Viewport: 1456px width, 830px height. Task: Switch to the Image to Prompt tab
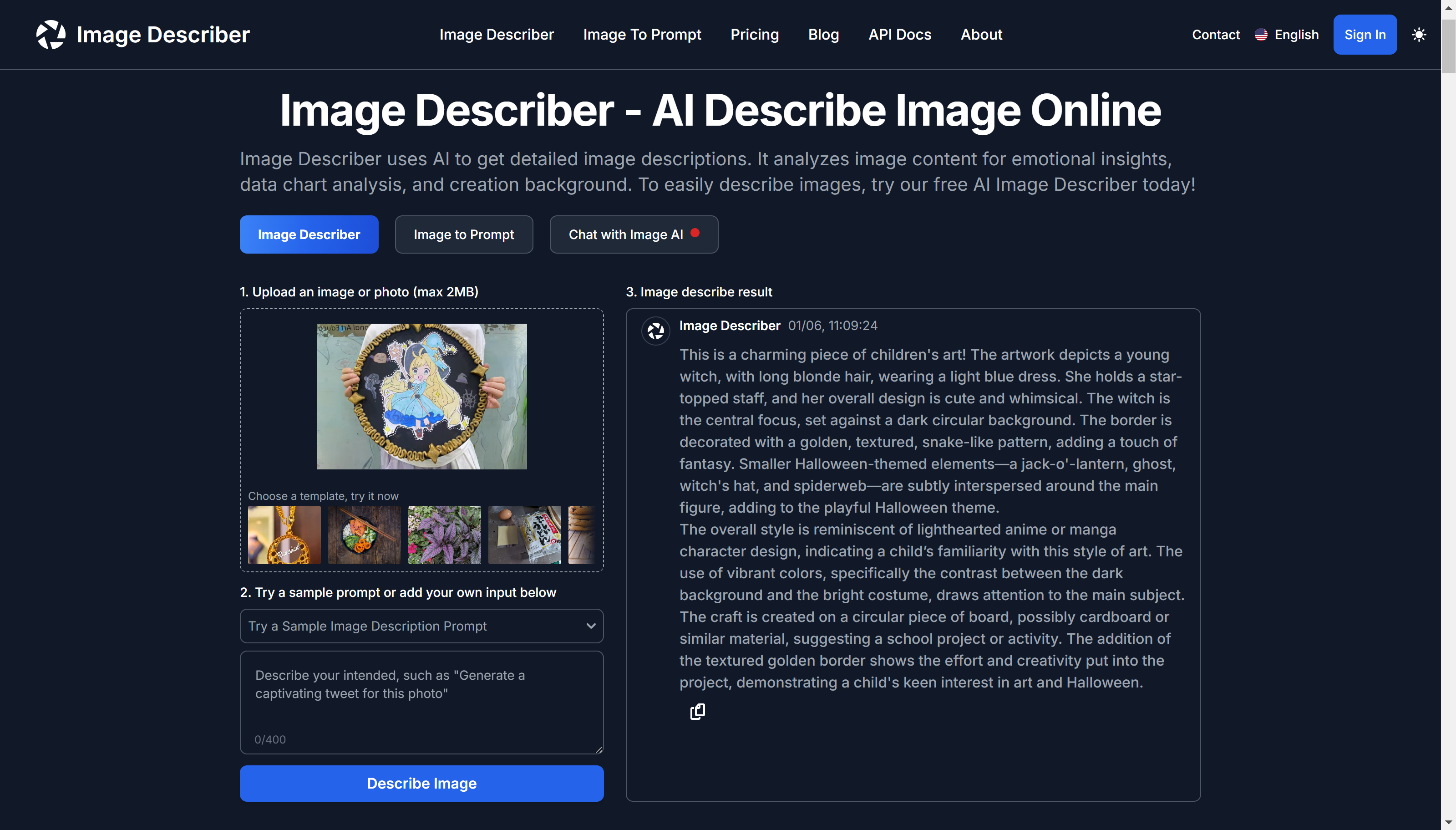point(463,234)
